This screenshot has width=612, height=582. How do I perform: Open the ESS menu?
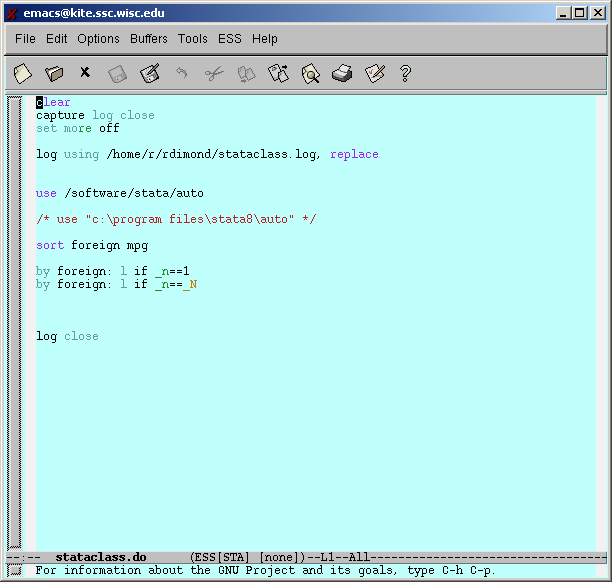pyautogui.click(x=230, y=39)
